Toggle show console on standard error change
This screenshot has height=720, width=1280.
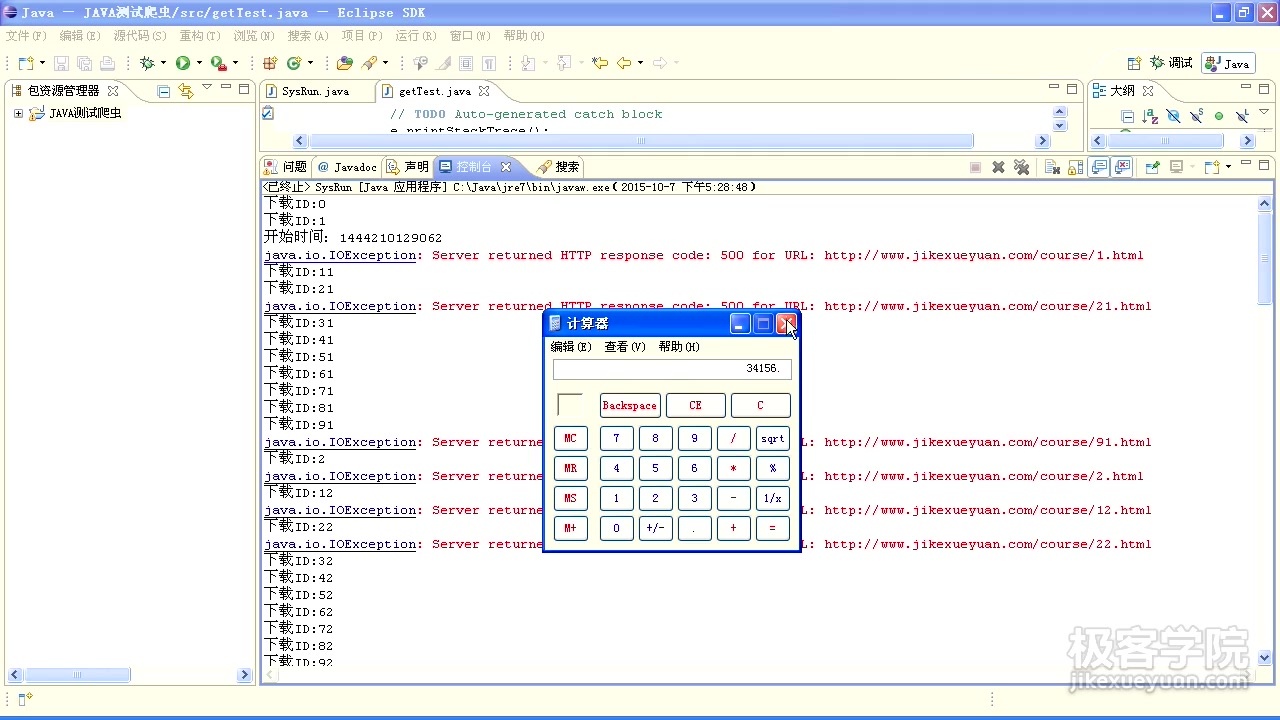click(x=1123, y=167)
